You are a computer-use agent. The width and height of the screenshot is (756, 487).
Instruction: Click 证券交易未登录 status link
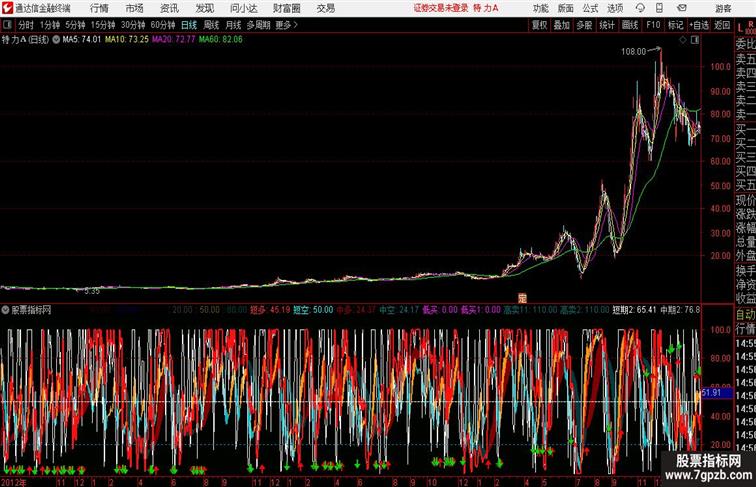[441, 8]
